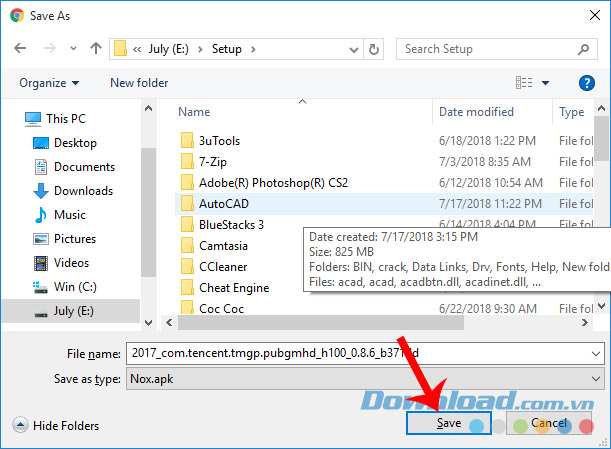
Task: Select the CCleaner folder
Action: [x=214, y=267]
